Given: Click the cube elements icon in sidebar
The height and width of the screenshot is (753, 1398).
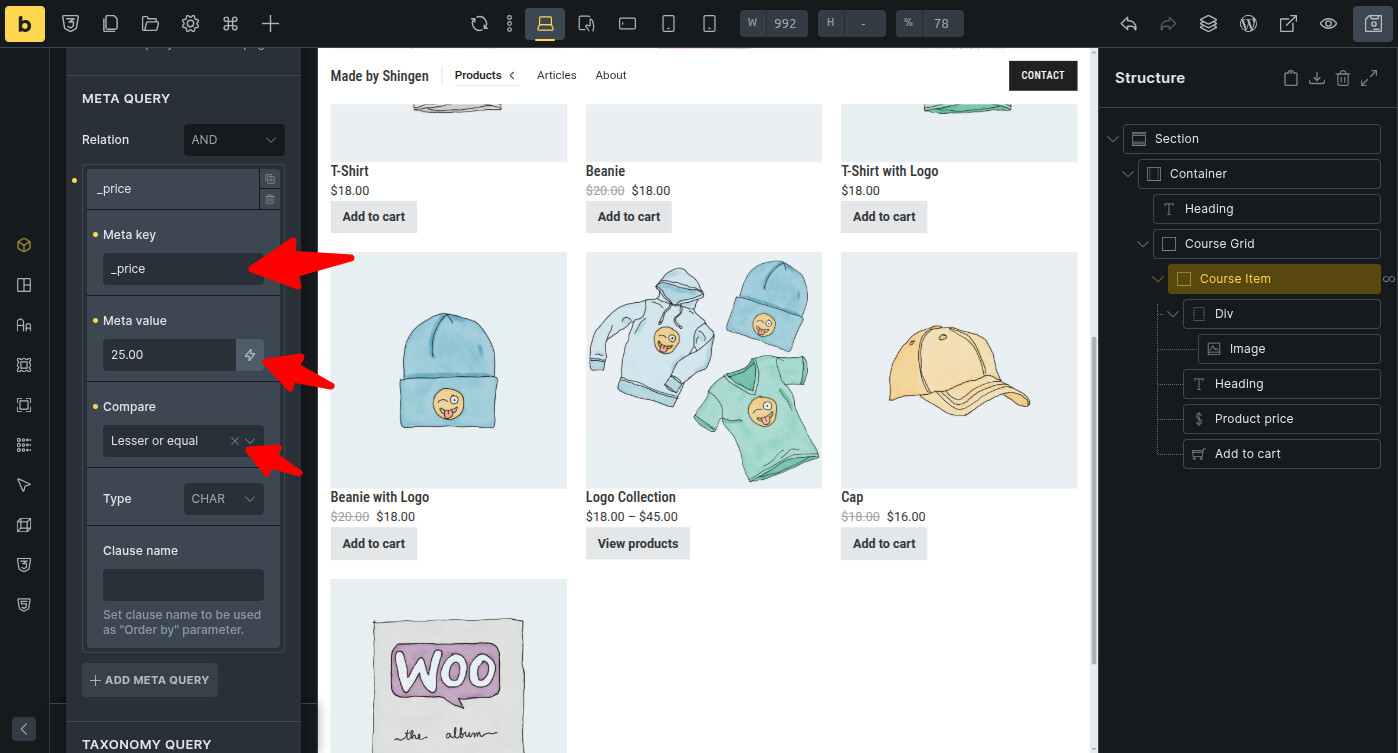Looking at the screenshot, I should pyautogui.click(x=24, y=245).
